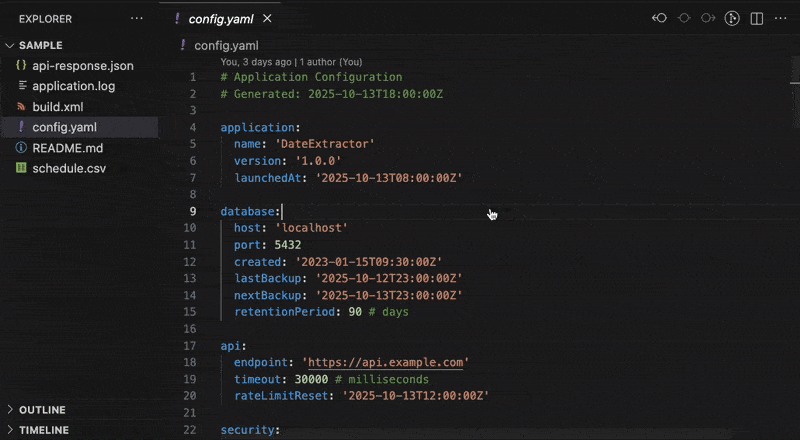Viewport: 800px width, 440px height.
Task: Click the retentionPeriod value 90
Action: (x=355, y=311)
